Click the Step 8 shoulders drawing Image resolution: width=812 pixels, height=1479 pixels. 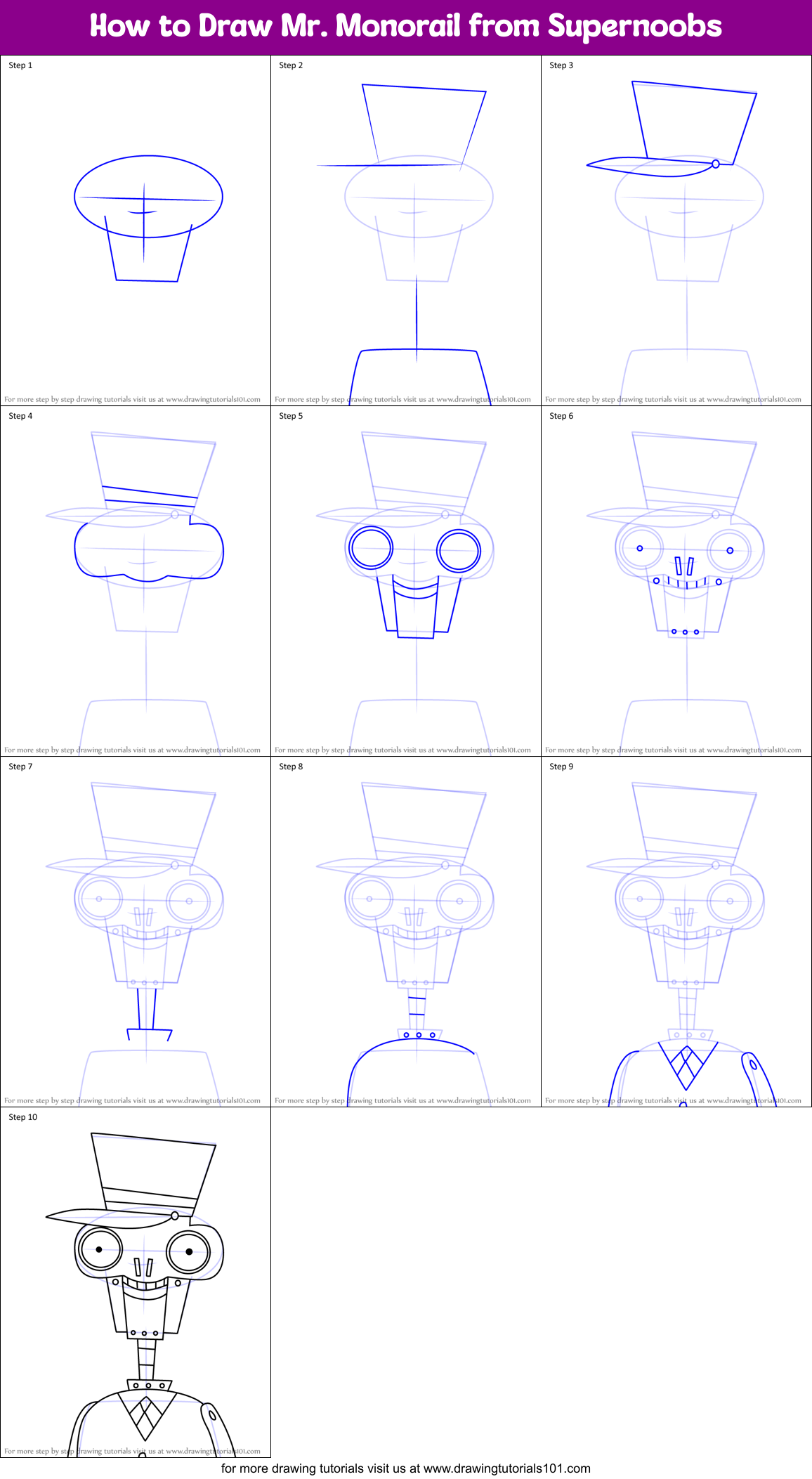click(x=406, y=932)
